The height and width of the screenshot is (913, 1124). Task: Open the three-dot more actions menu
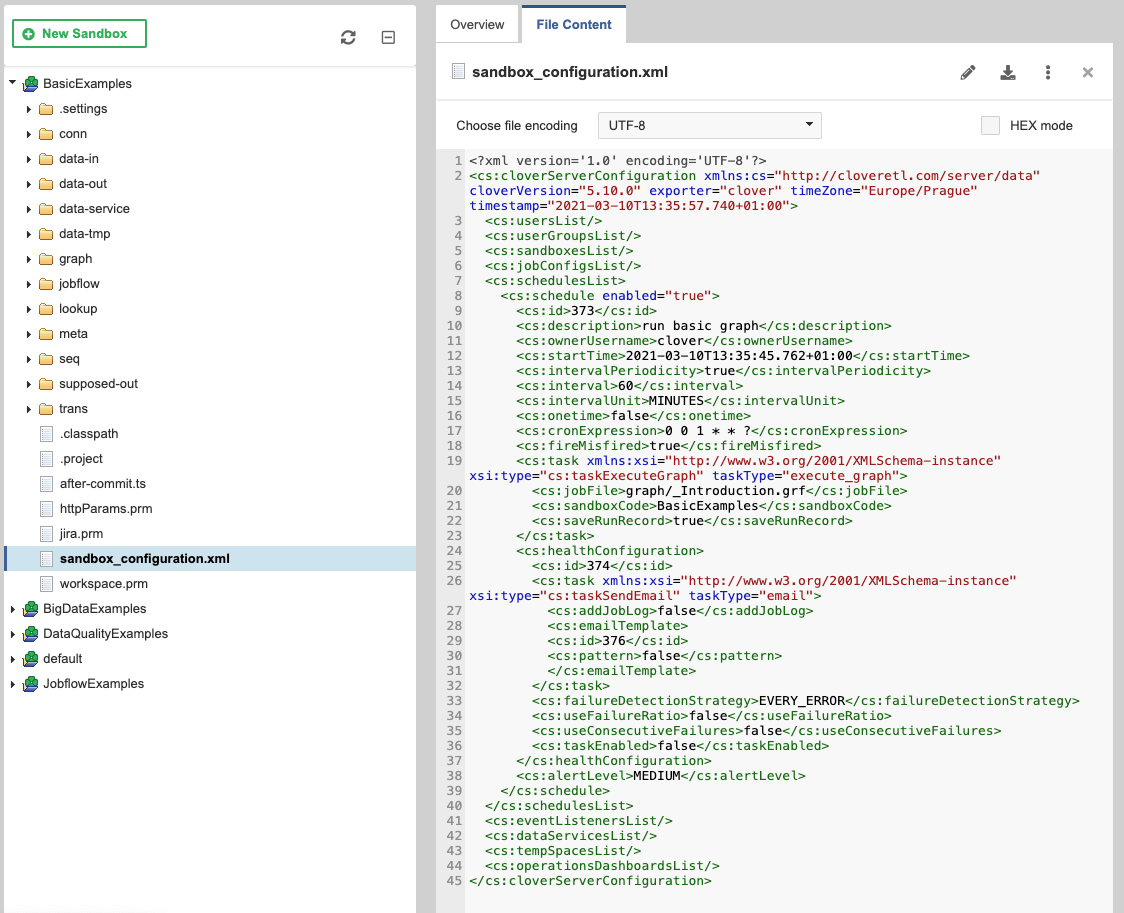[1047, 72]
